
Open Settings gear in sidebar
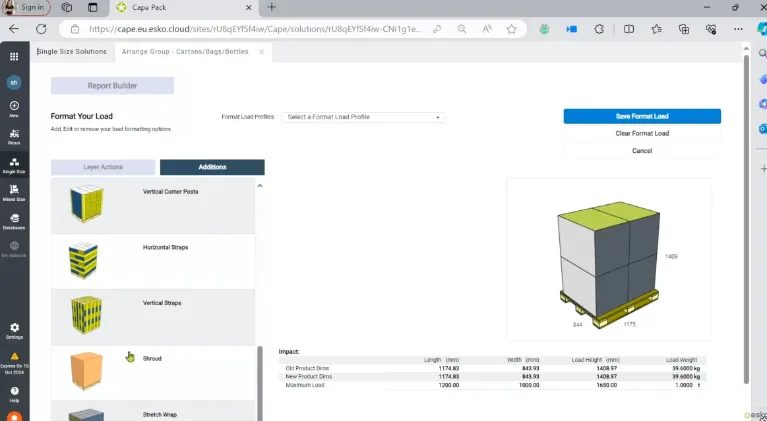coord(14,330)
